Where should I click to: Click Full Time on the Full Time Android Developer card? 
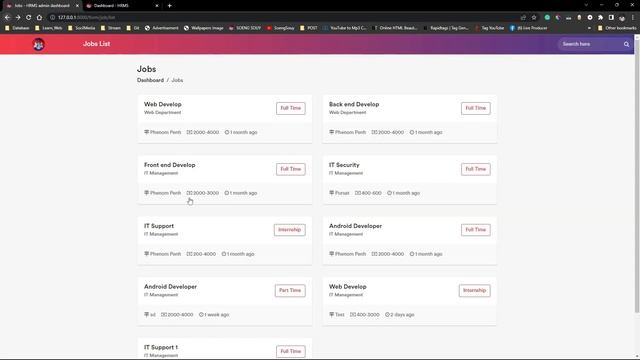[476, 230]
